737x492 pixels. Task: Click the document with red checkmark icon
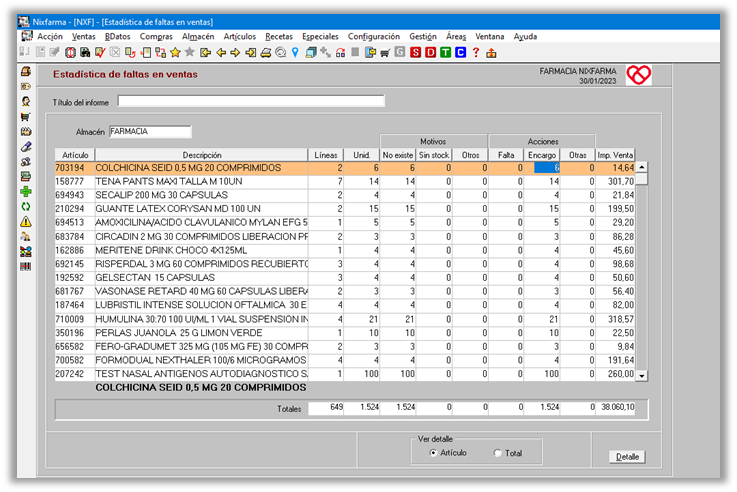click(x=100, y=53)
